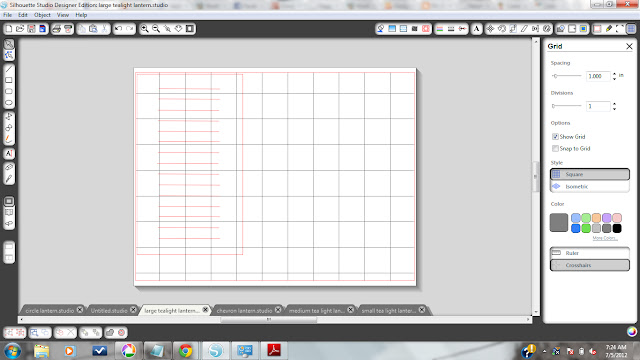
Task: Select the Rectangle drawing tool
Action: click(x=9, y=80)
